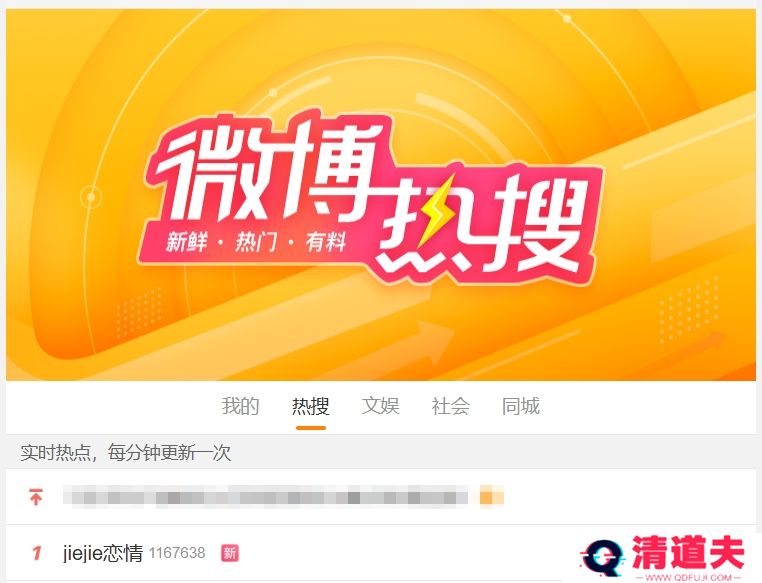Click the heat count 1167638
The image size is (762, 583).
coord(177,553)
